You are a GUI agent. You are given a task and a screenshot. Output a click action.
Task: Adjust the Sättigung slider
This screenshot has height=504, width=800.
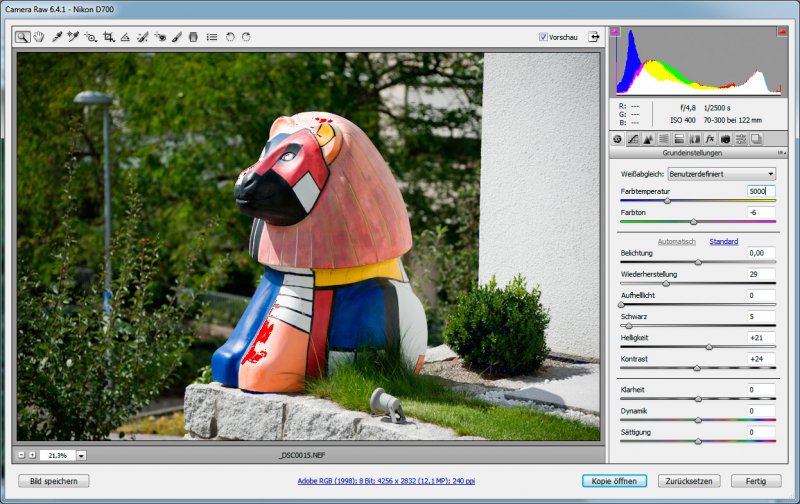(x=698, y=442)
